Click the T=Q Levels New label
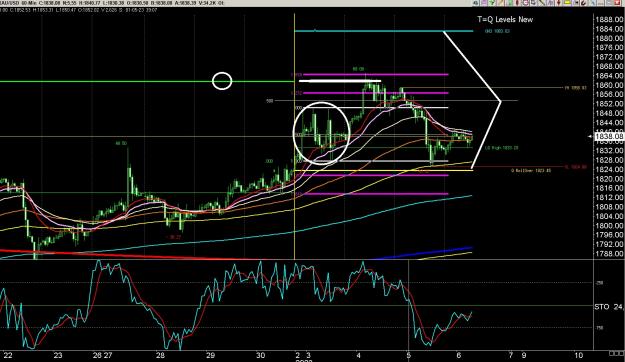This screenshot has height=362, width=625. 505,19
